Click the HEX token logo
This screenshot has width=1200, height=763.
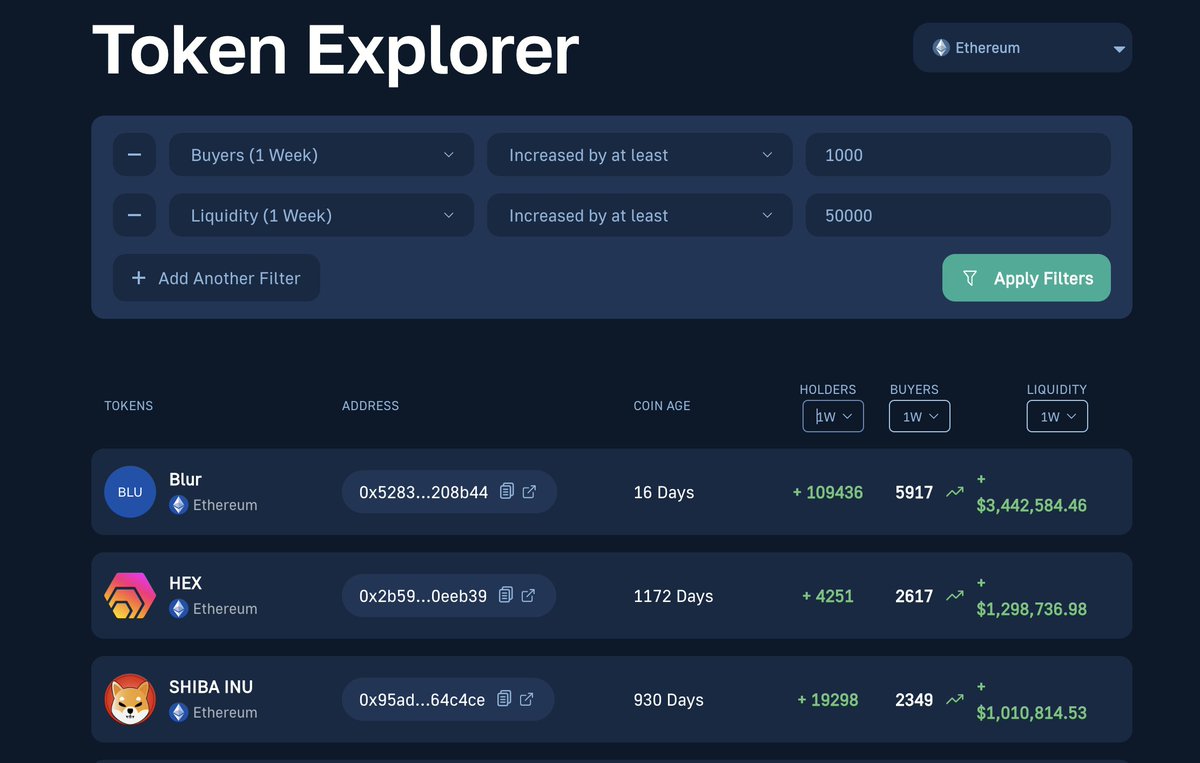click(x=130, y=596)
